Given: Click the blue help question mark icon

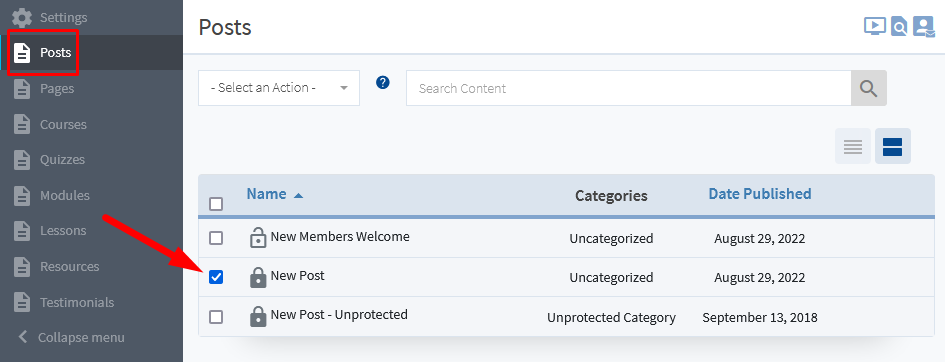Looking at the screenshot, I should (383, 83).
